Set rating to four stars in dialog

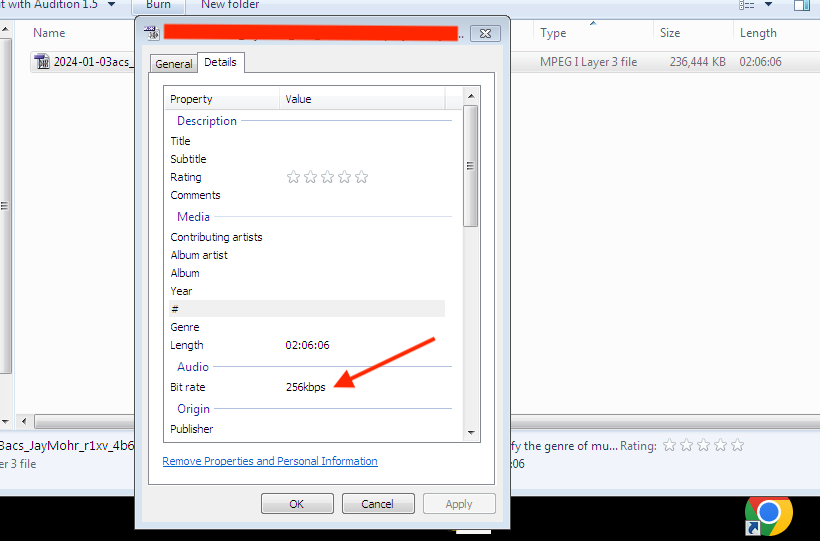coord(345,177)
